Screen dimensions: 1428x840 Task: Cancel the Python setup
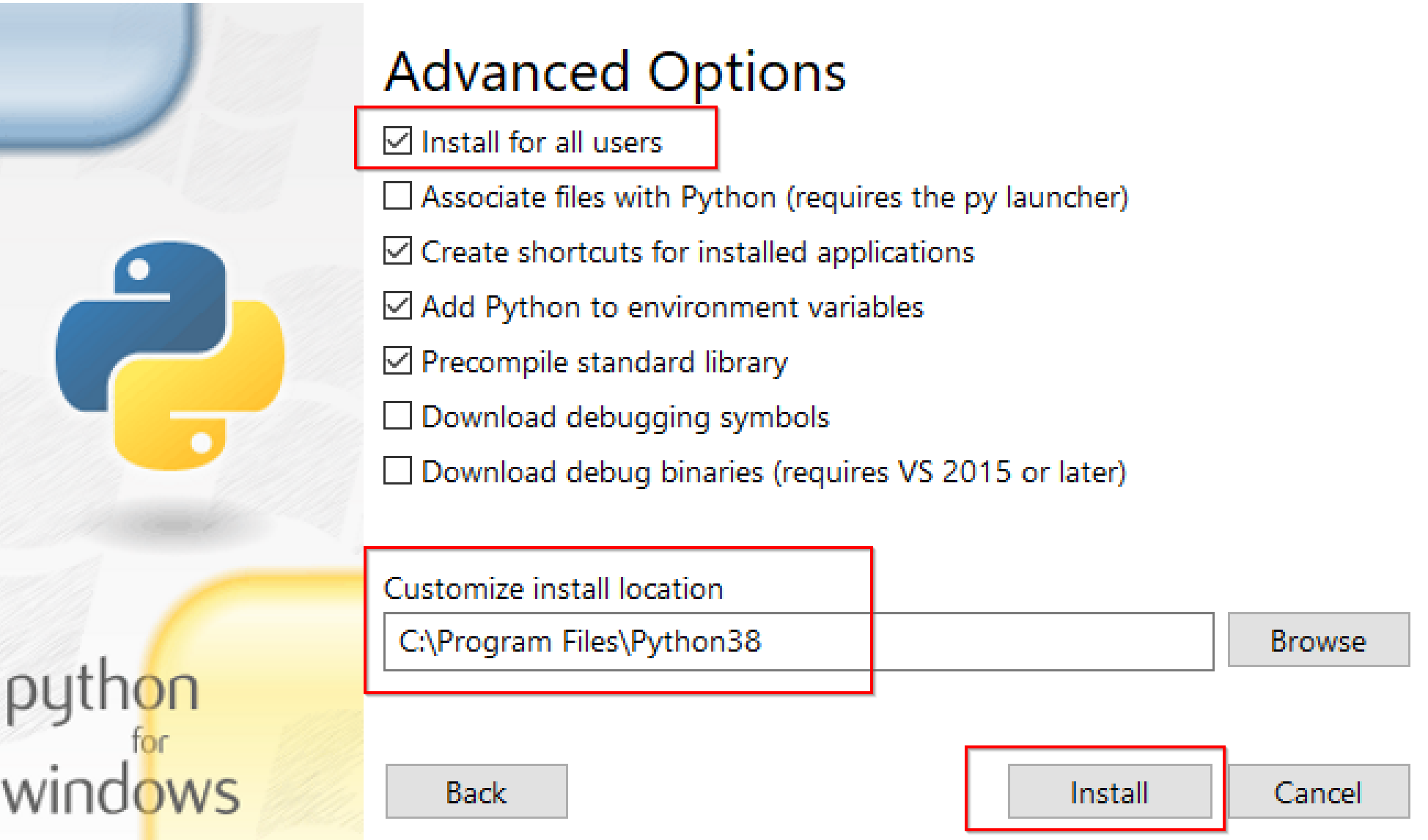(x=1317, y=792)
